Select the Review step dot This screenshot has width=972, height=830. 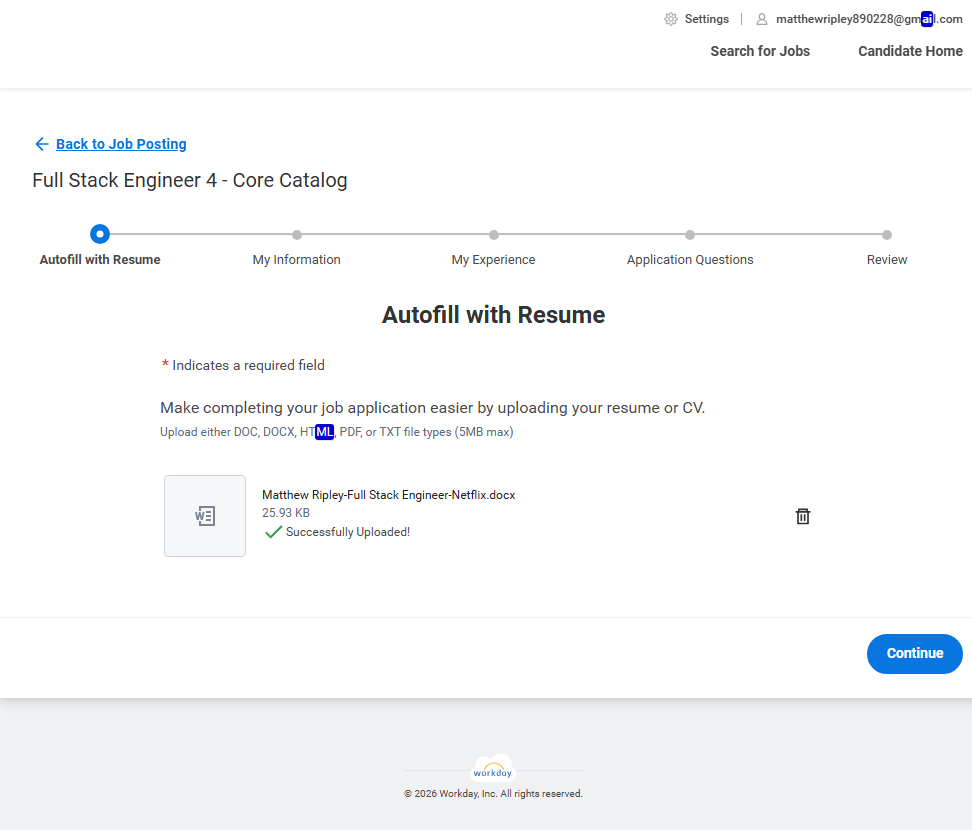(x=887, y=235)
